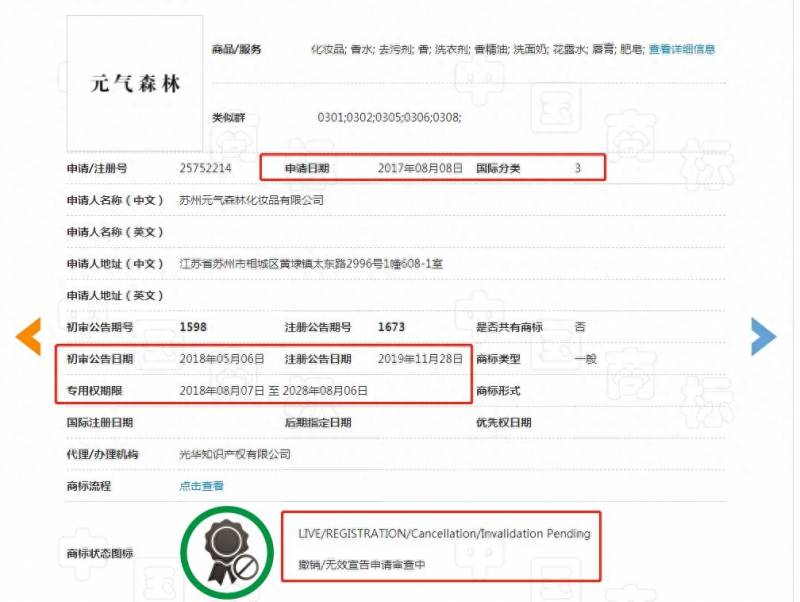
Task: Open the 查看详细信息 link
Action: (x=682, y=49)
